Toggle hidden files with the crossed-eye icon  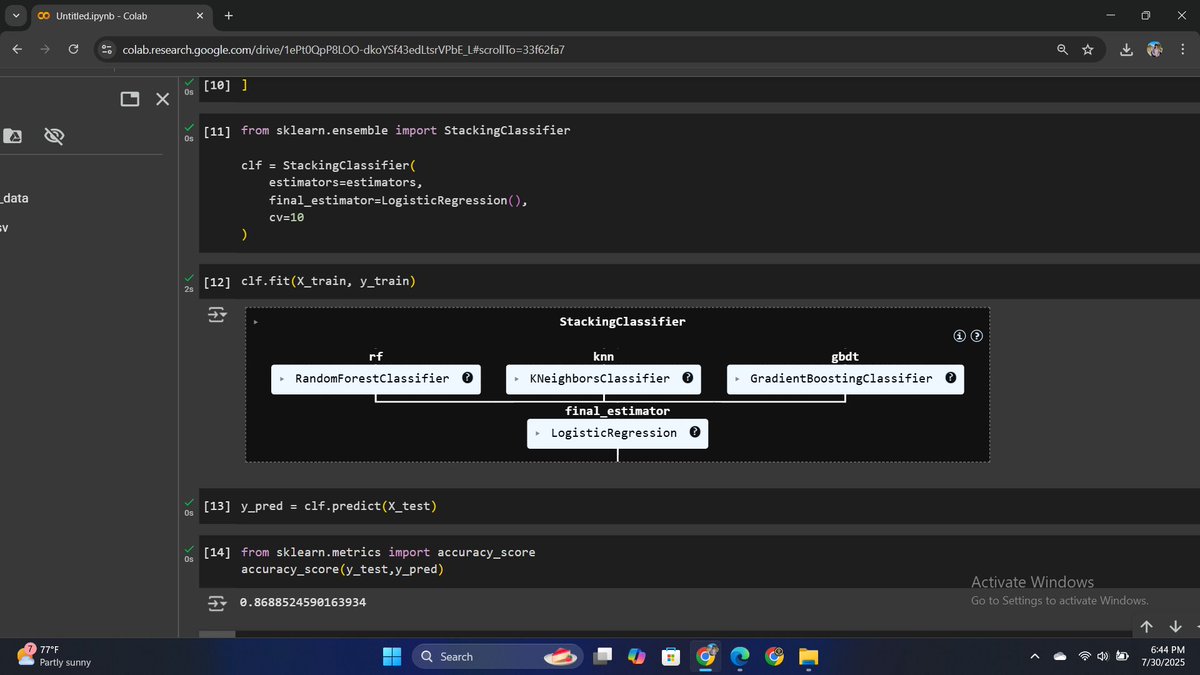click(54, 136)
